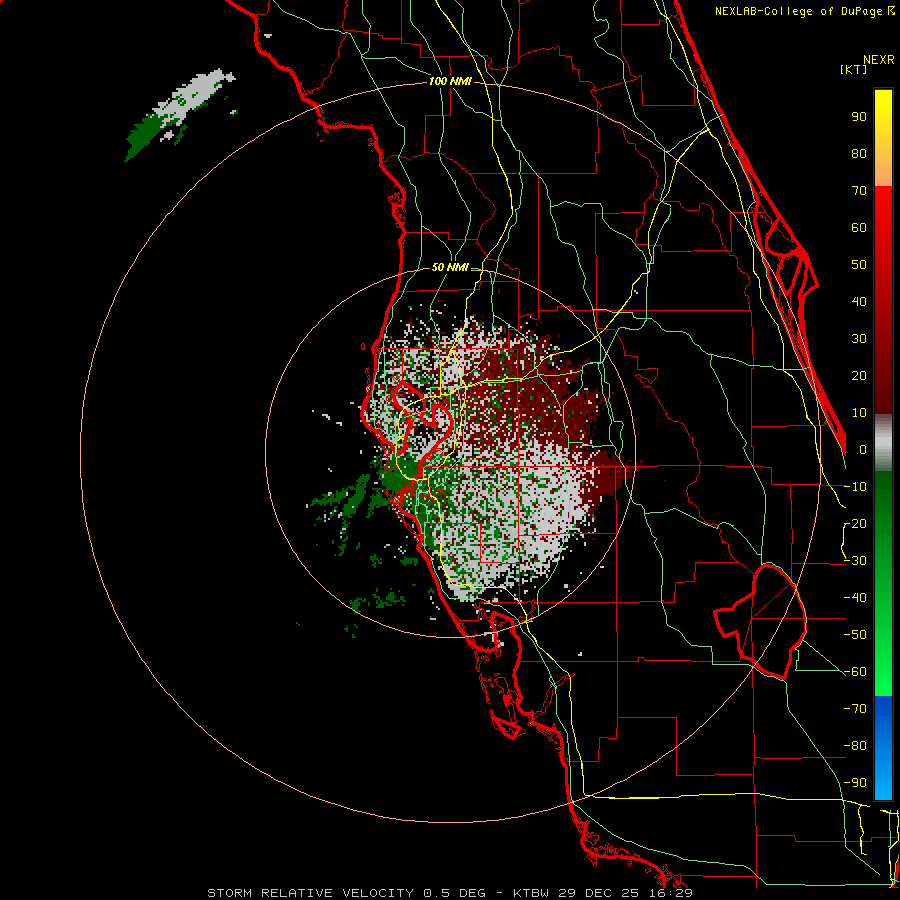Click the positive 10 scale label
This screenshot has width=900, height=900.
tap(859, 413)
